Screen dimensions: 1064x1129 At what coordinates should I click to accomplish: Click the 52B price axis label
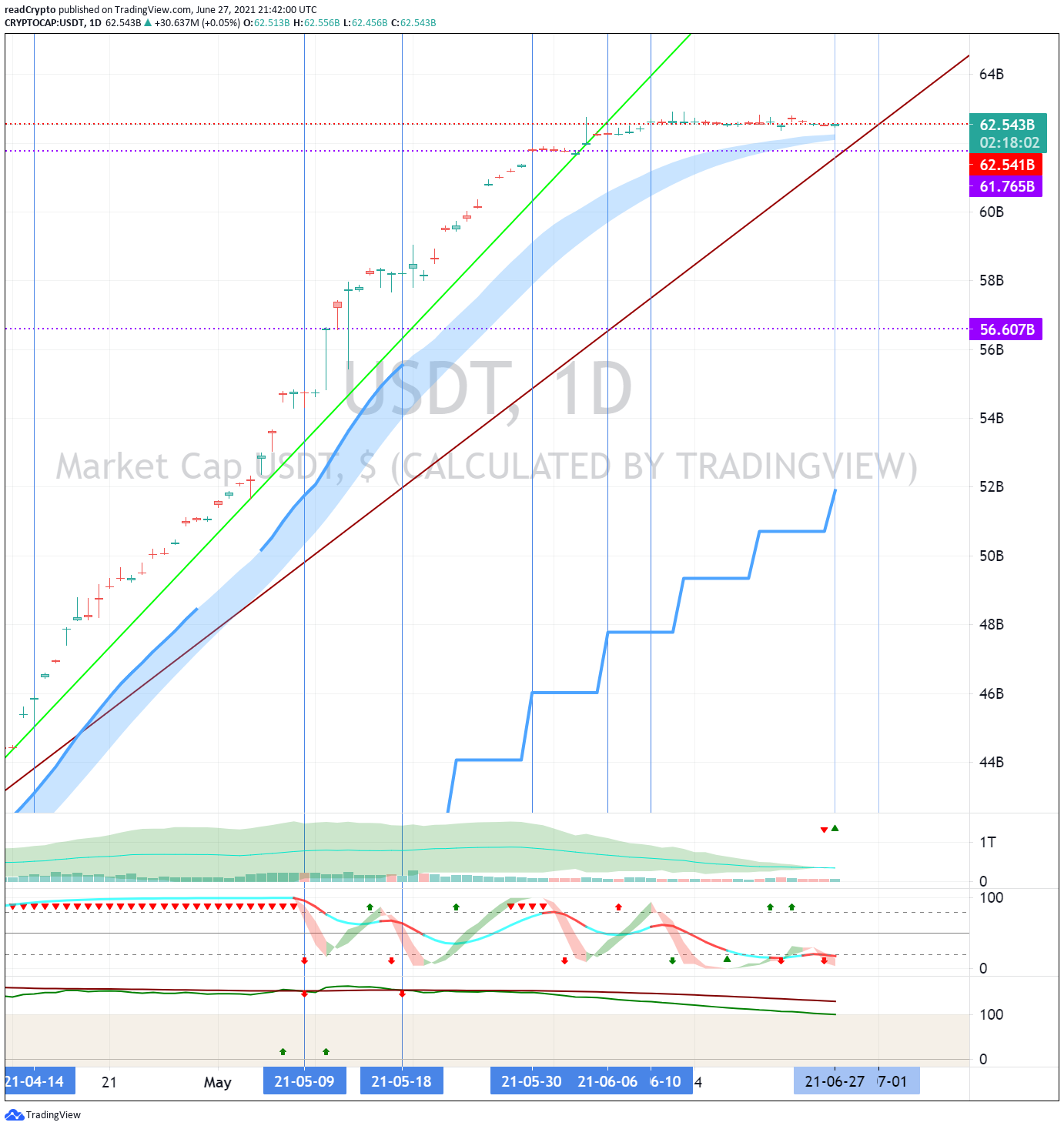click(992, 487)
